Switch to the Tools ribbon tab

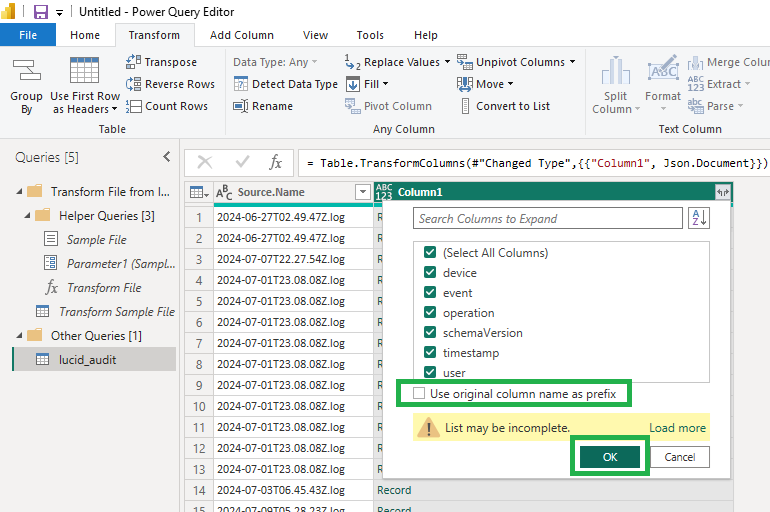(x=370, y=35)
